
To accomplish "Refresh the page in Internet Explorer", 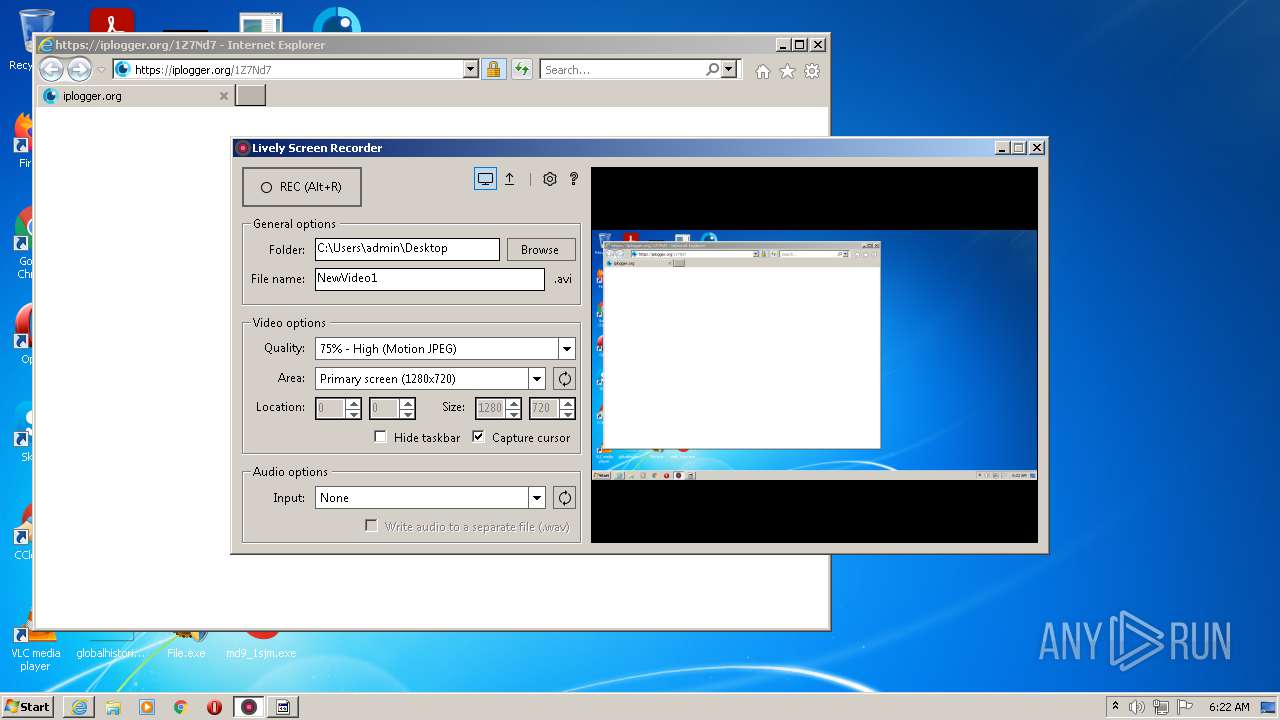I will click(521, 69).
